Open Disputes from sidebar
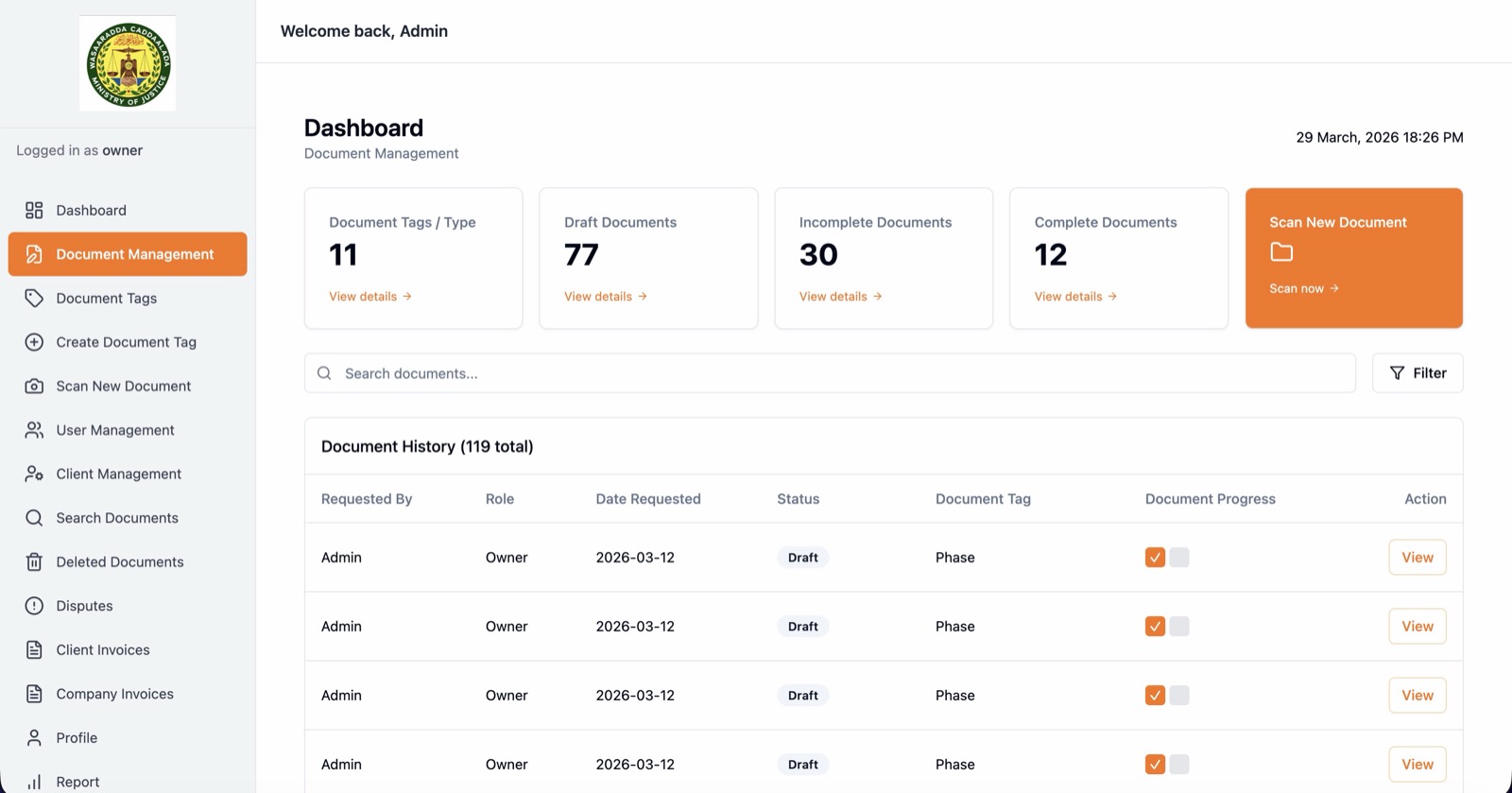 (128, 606)
